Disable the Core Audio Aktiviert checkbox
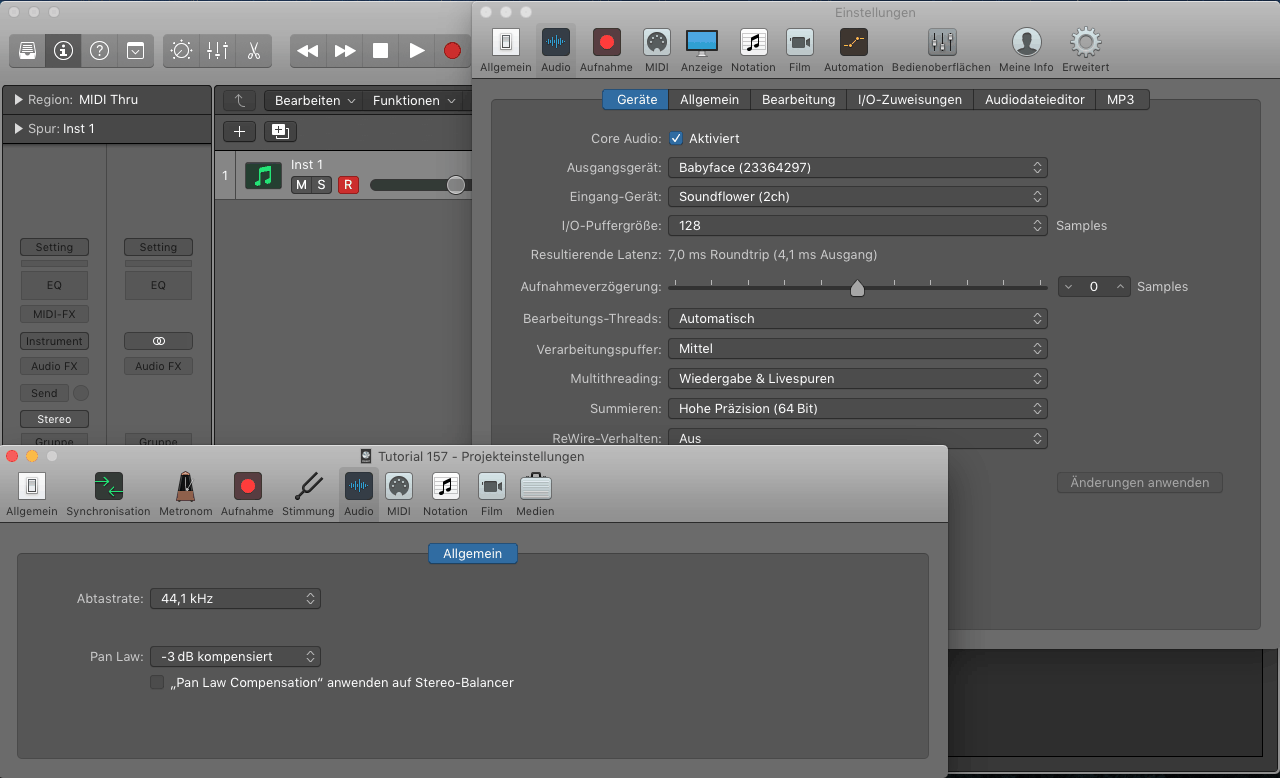Viewport: 1280px width, 778px height. [x=676, y=138]
